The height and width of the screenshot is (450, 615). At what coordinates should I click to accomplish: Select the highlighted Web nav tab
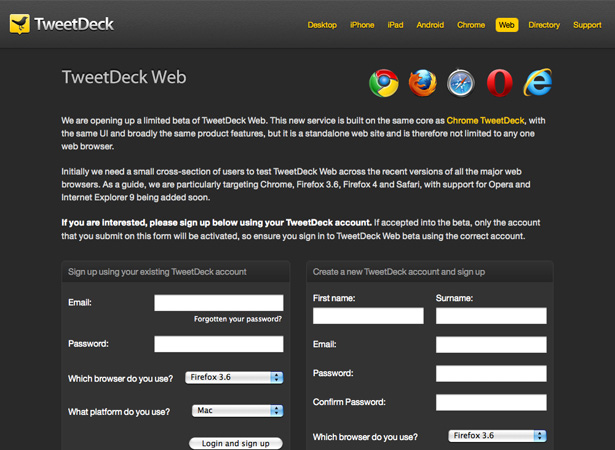[507, 25]
